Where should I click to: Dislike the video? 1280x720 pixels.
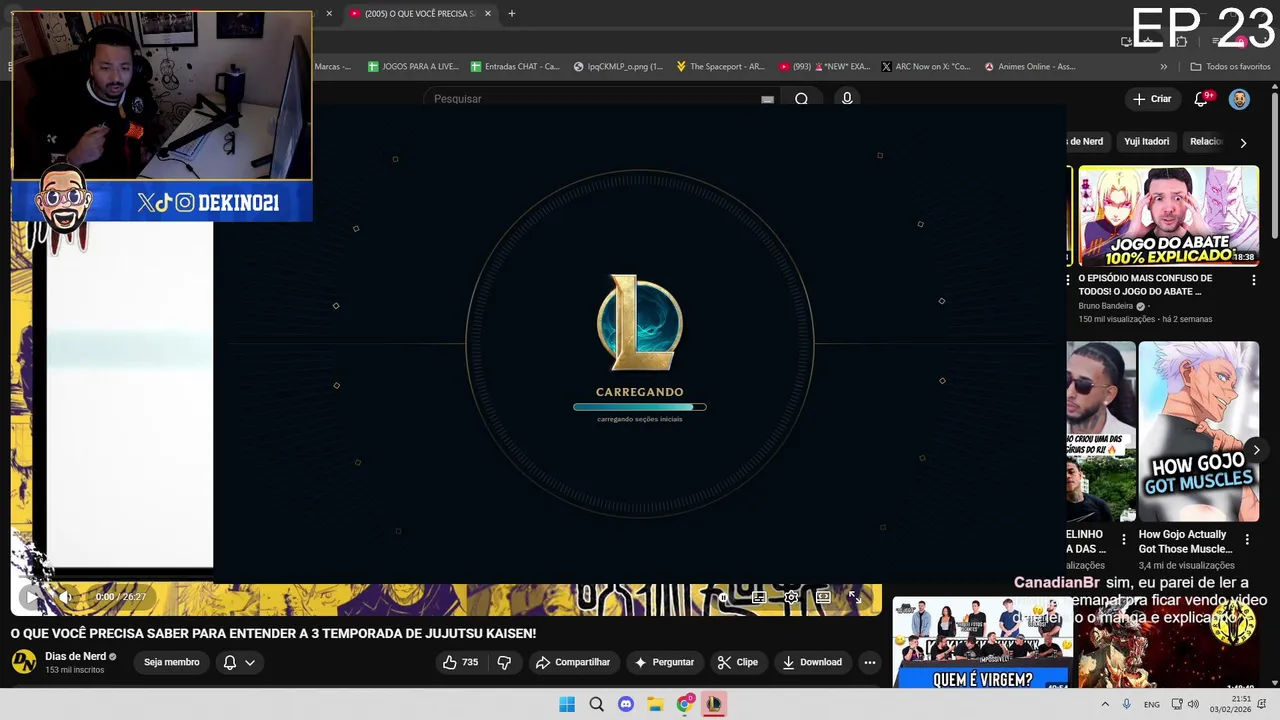pyautogui.click(x=504, y=662)
